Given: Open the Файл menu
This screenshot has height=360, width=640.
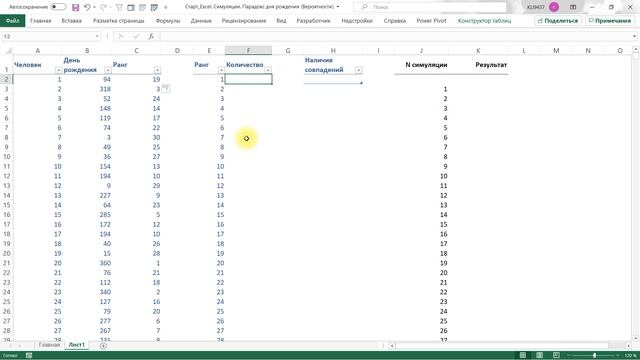Looking at the screenshot, I should click(x=12, y=21).
